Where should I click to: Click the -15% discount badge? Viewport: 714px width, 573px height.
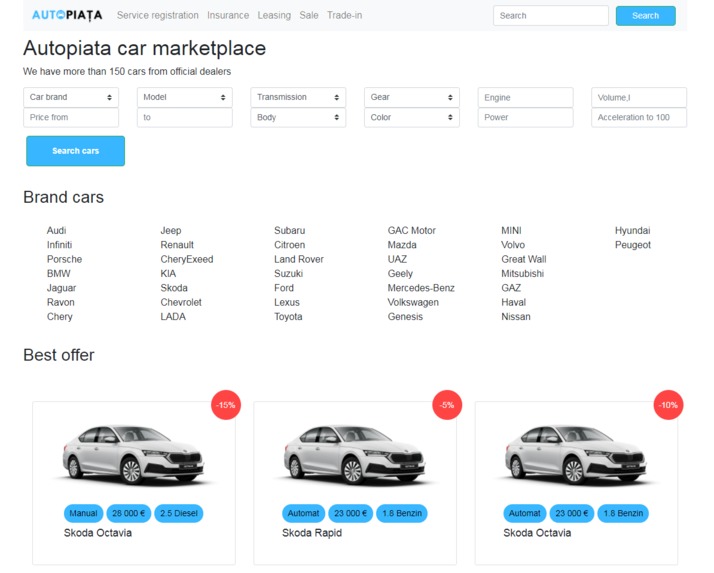click(x=226, y=405)
